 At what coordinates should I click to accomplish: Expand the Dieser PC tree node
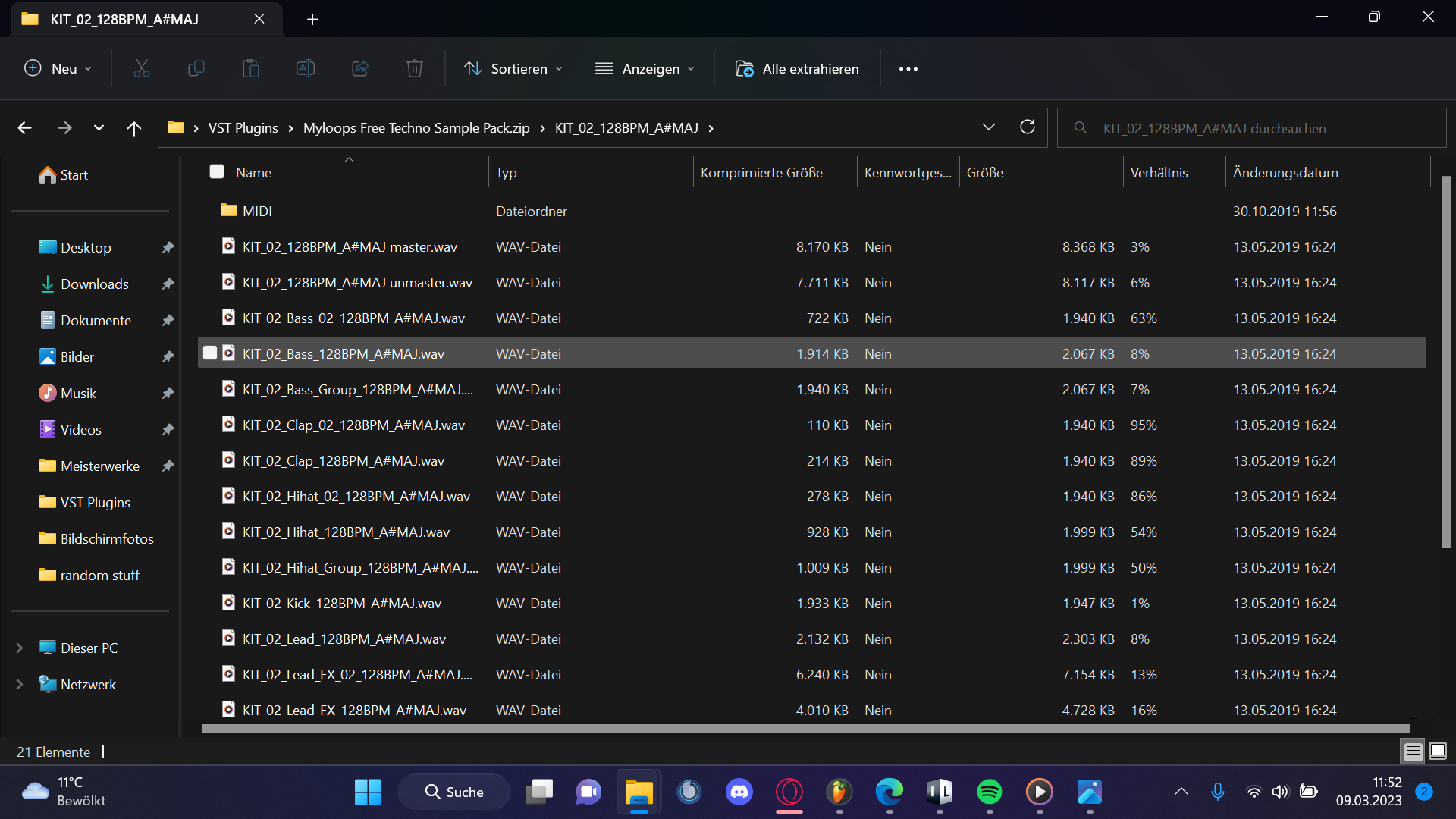click(20, 648)
